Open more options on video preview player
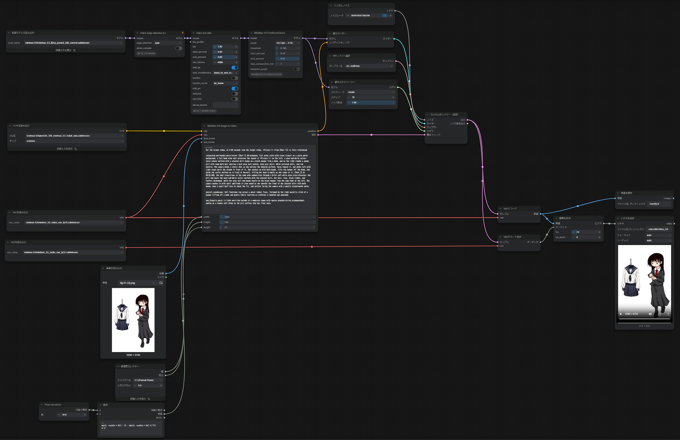 (668, 314)
